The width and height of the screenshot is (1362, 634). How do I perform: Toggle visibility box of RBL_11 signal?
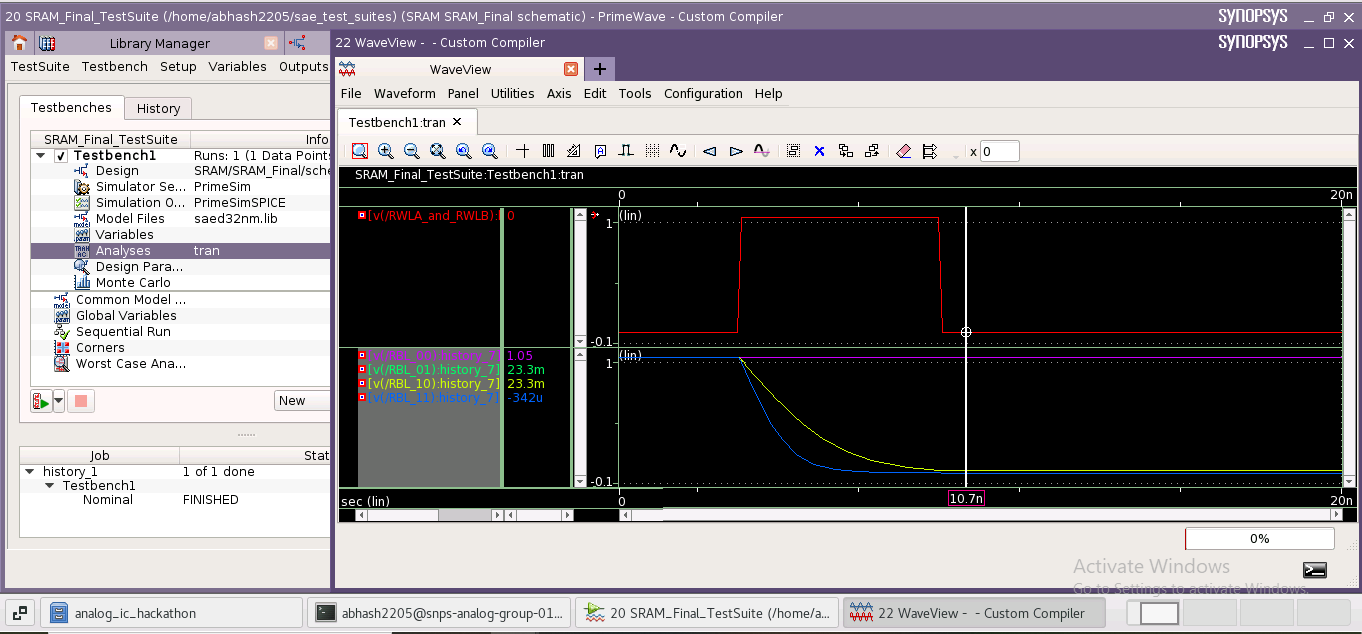pyautogui.click(x=362, y=398)
